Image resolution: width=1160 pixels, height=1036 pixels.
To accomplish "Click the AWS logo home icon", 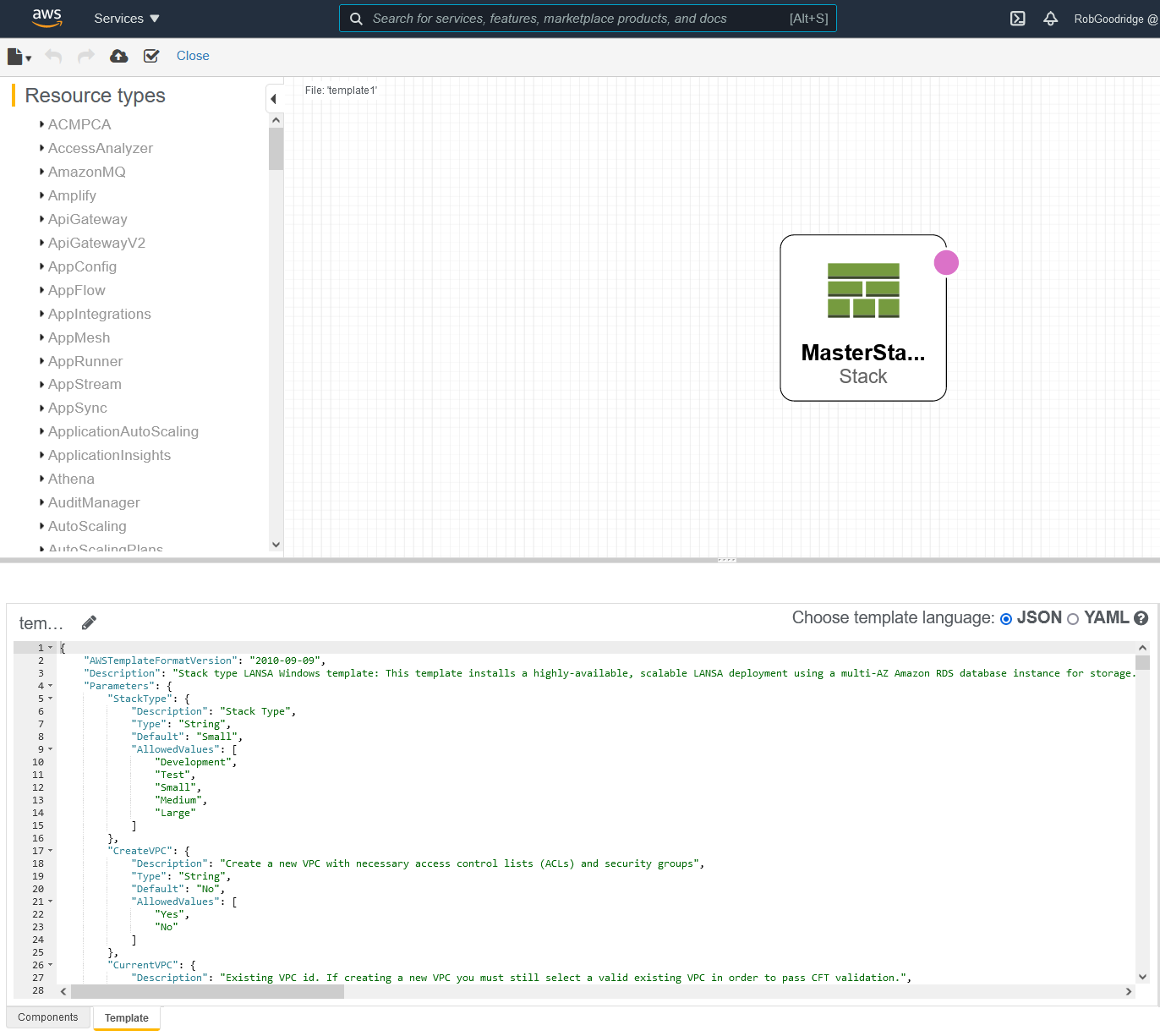I will (x=47, y=18).
